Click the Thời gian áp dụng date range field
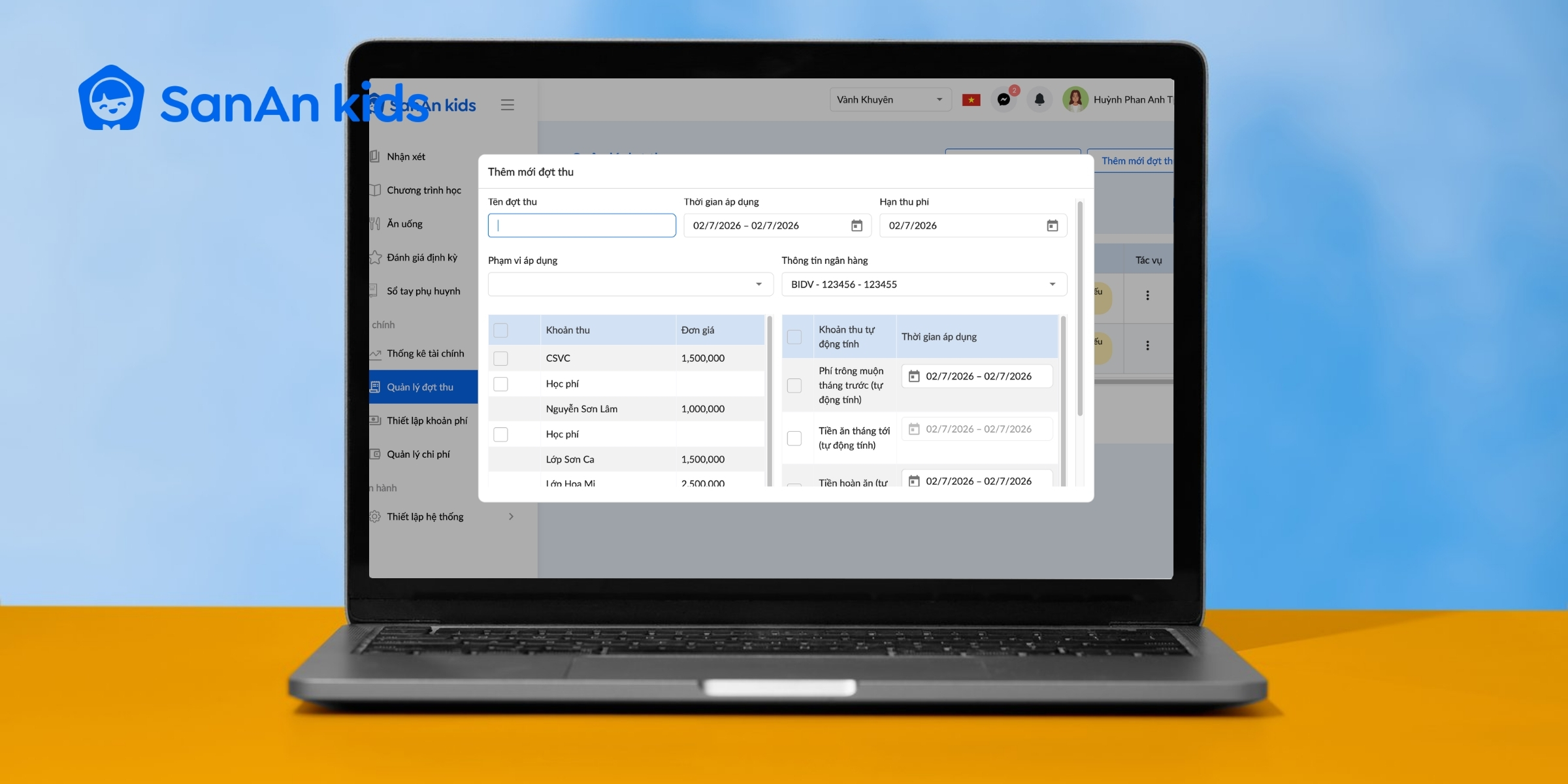This screenshot has height=784, width=1568. point(777,225)
